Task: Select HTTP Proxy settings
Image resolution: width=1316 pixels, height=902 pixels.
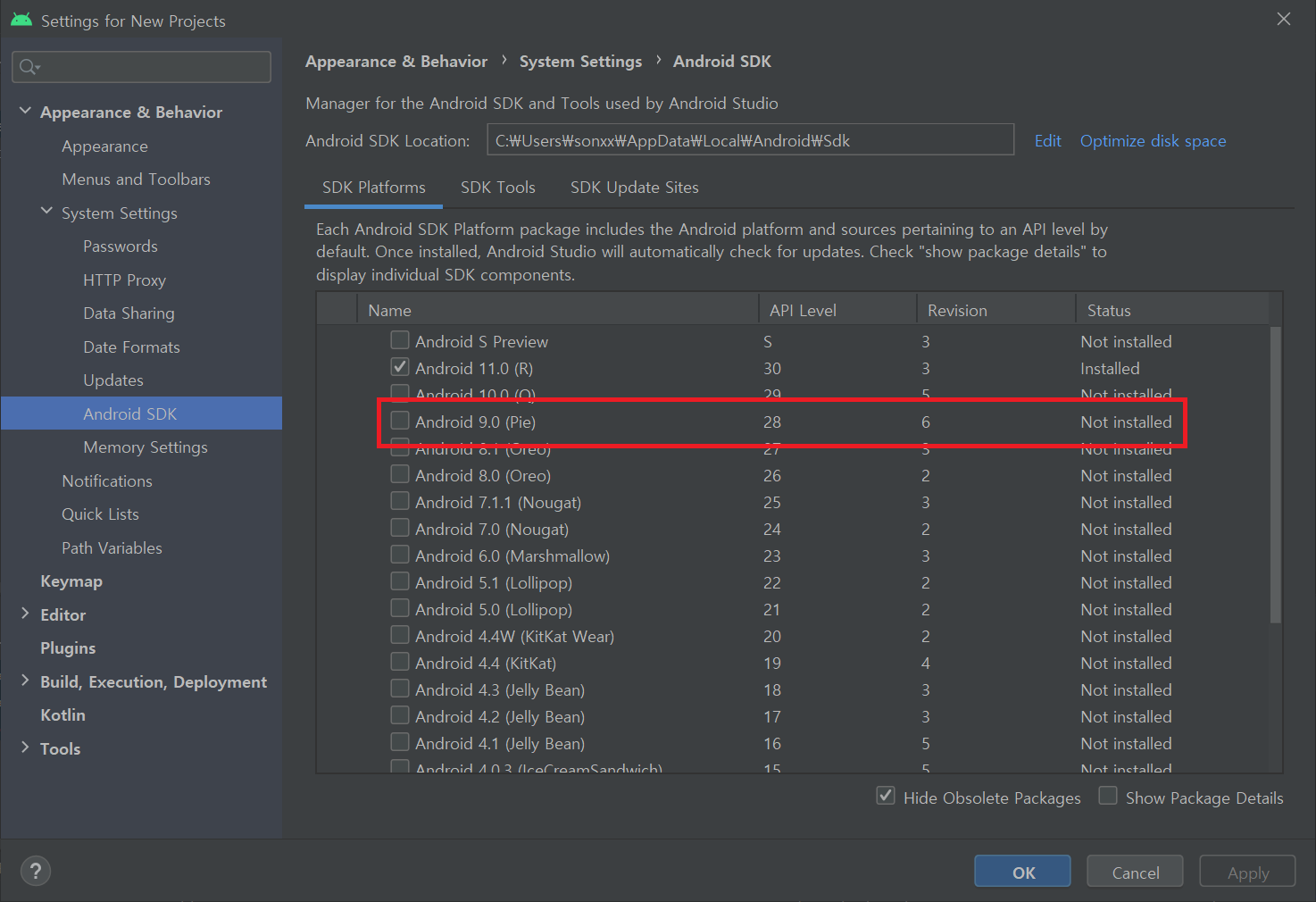Action: tap(124, 280)
